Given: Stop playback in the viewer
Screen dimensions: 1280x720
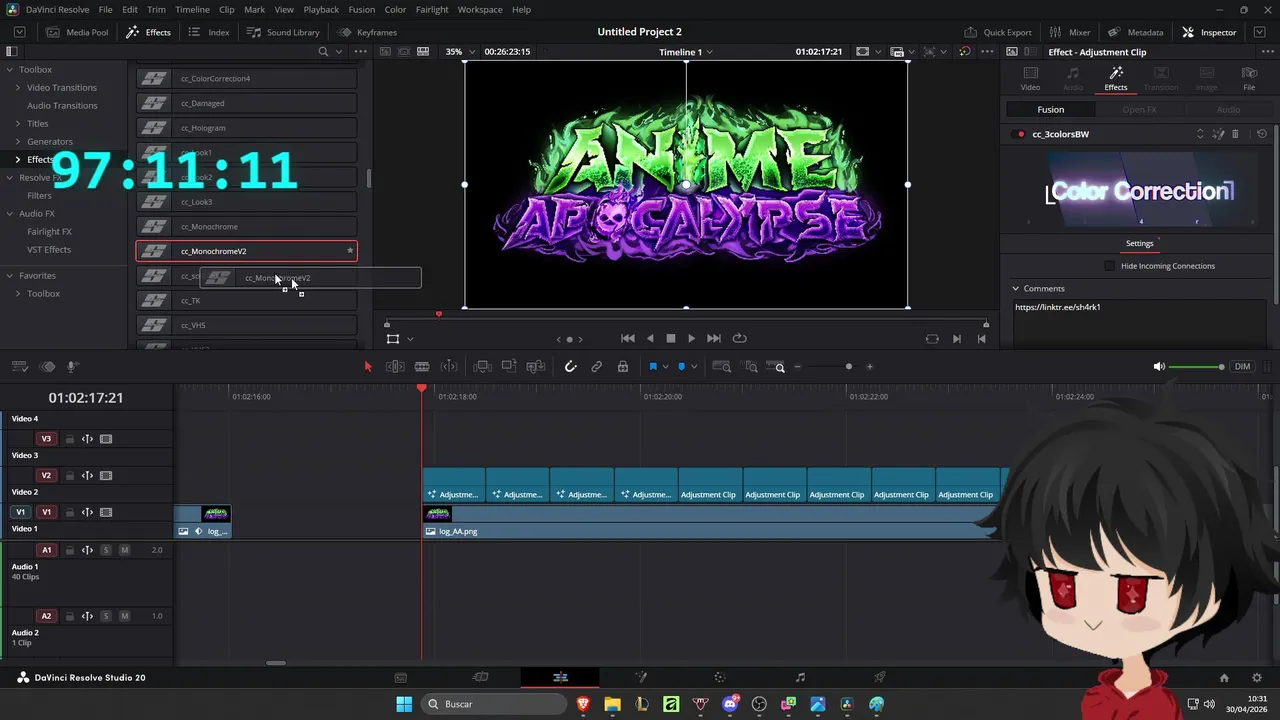Looking at the screenshot, I should (671, 339).
